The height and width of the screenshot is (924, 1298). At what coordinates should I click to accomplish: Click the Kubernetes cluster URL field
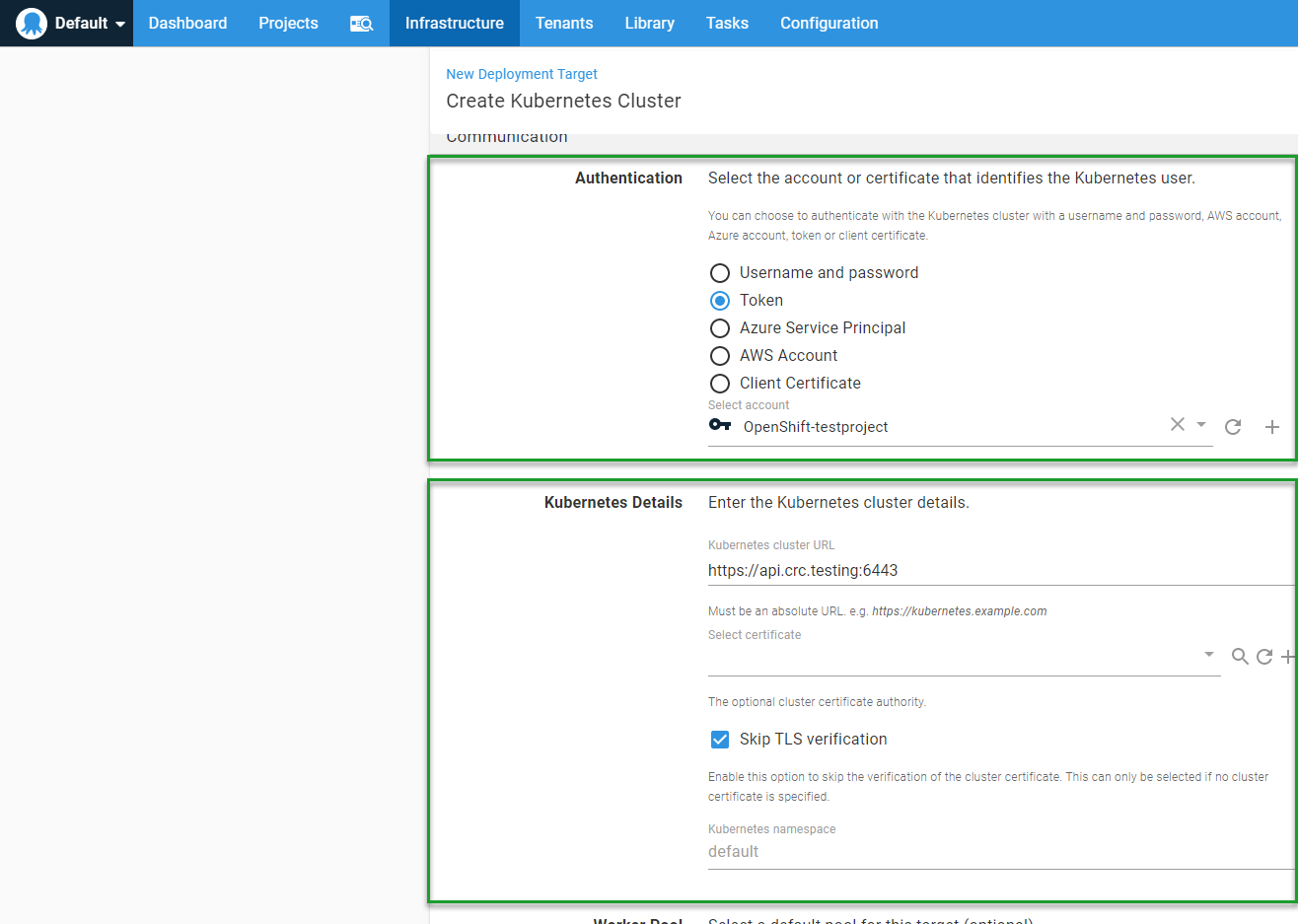pyautogui.click(x=996, y=570)
